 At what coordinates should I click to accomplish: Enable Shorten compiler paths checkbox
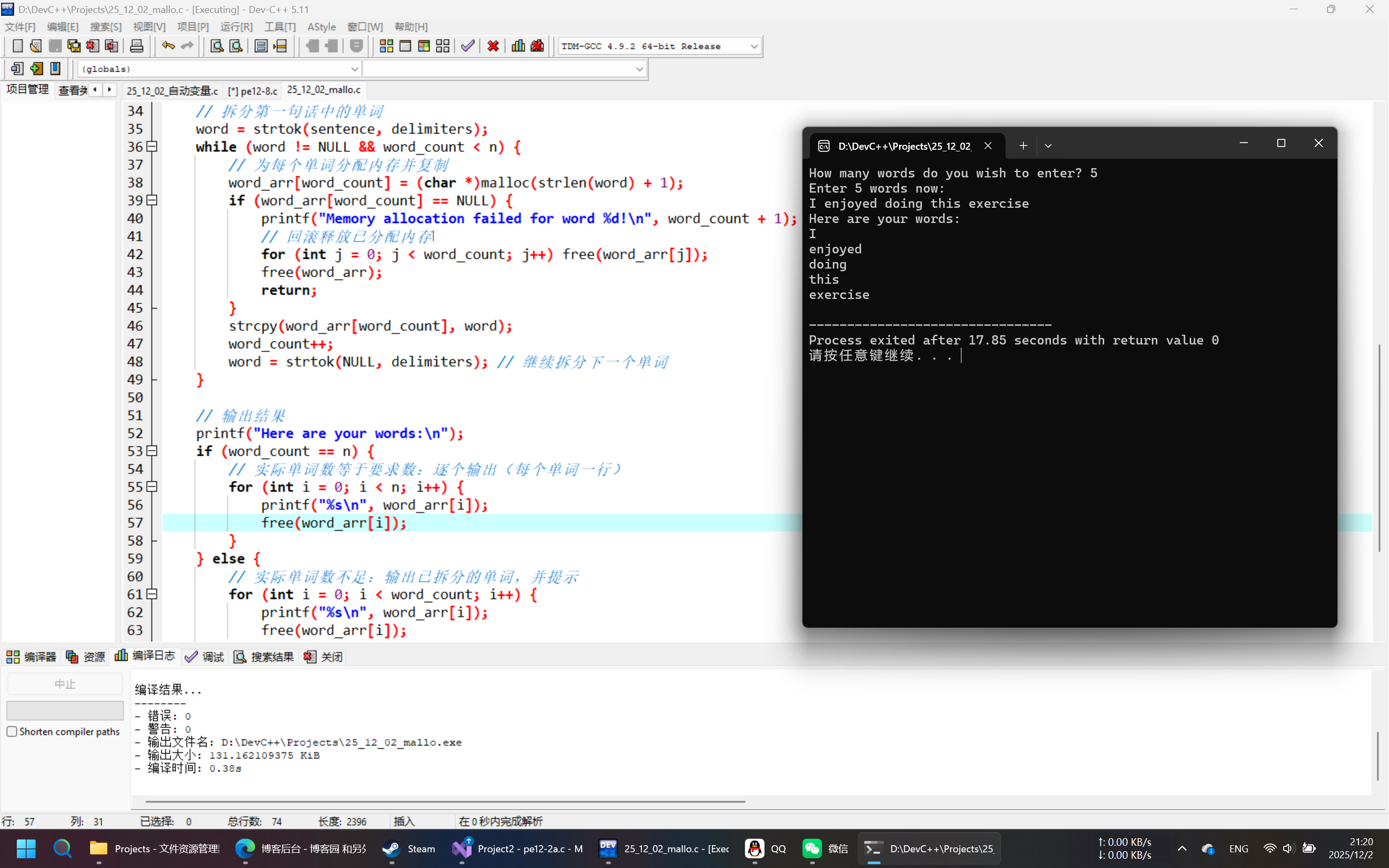(x=12, y=731)
